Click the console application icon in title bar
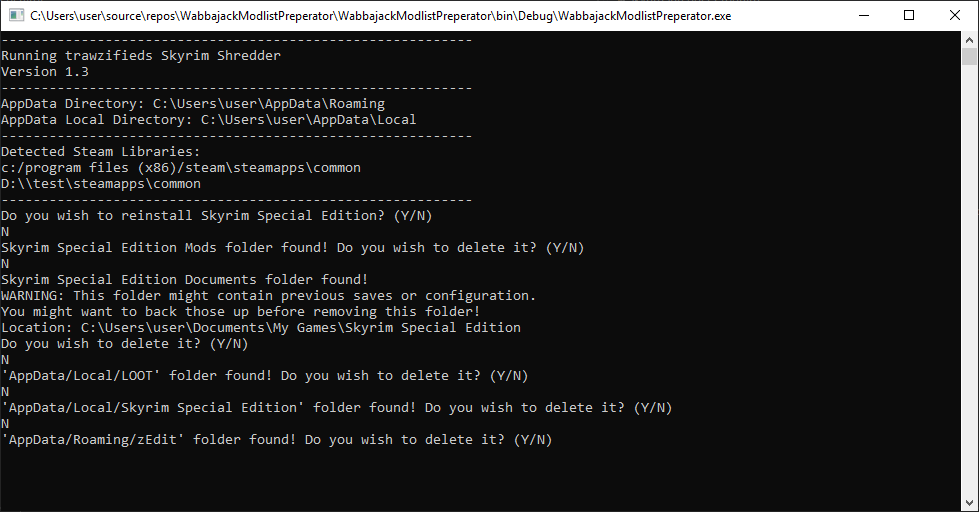Screen dimensions: 979x512 coord(16,16)
